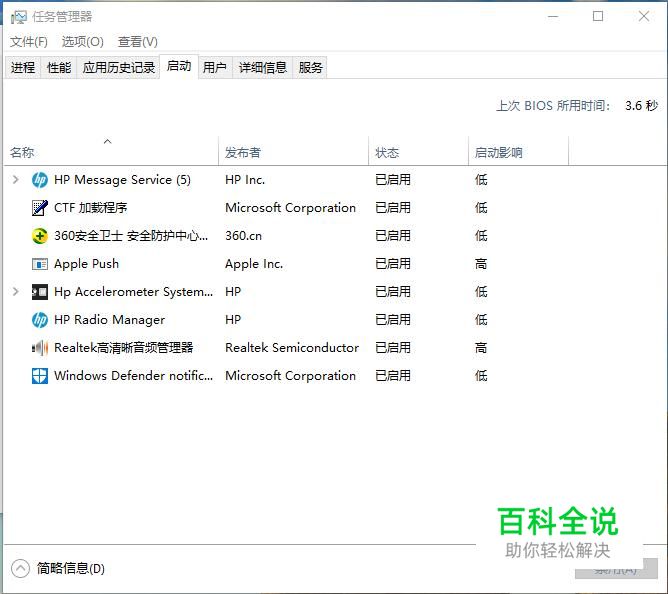Click the Apple Push icon
The width and height of the screenshot is (668, 594).
[40, 265]
